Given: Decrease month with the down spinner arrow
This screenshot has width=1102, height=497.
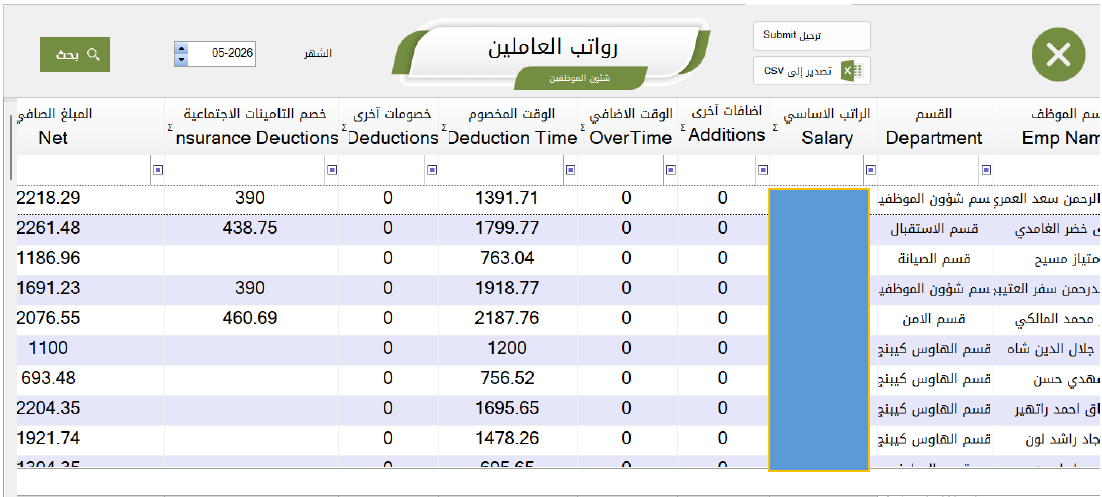Looking at the screenshot, I should click(181, 60).
